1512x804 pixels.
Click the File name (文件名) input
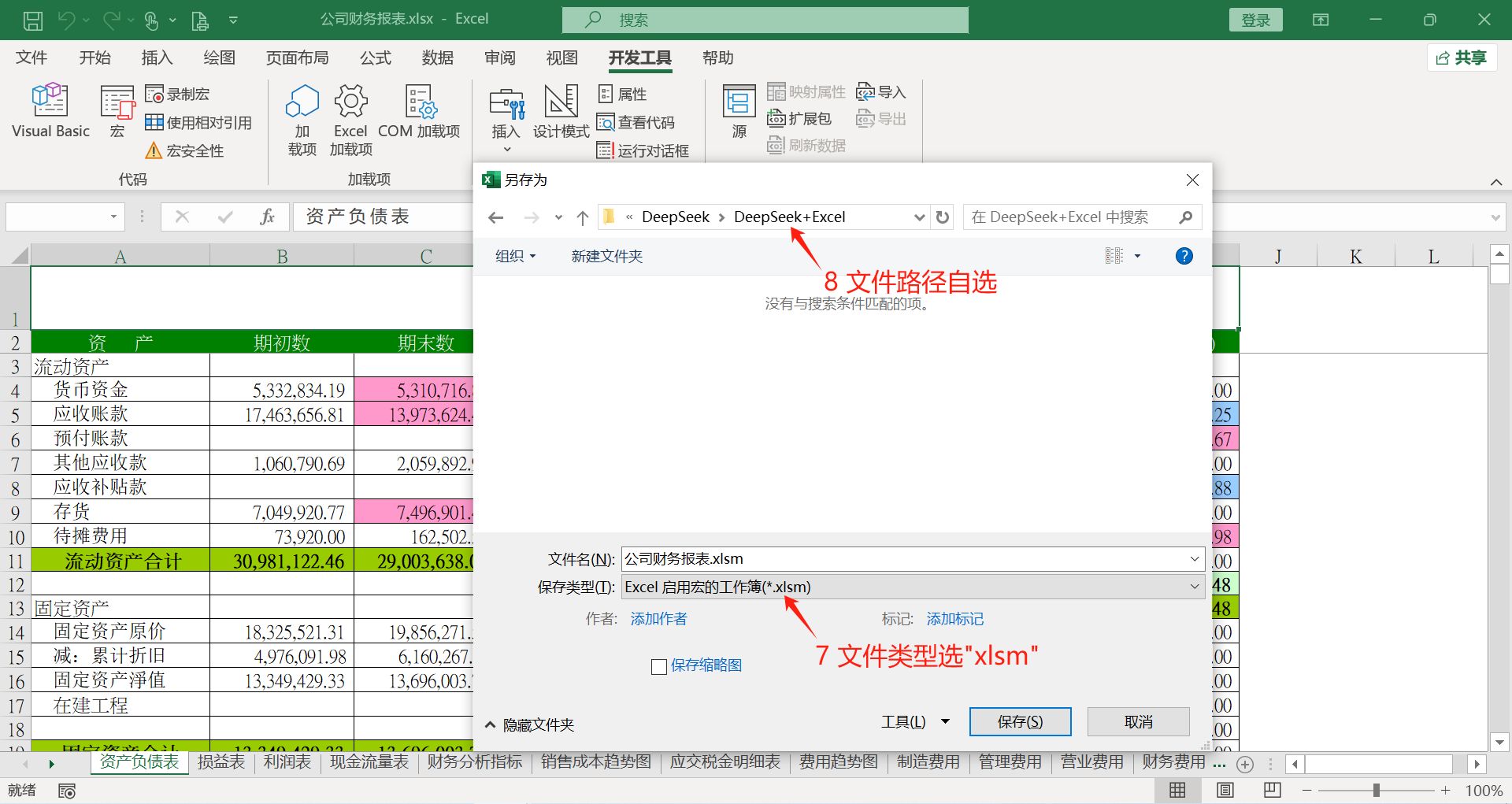[x=913, y=558]
